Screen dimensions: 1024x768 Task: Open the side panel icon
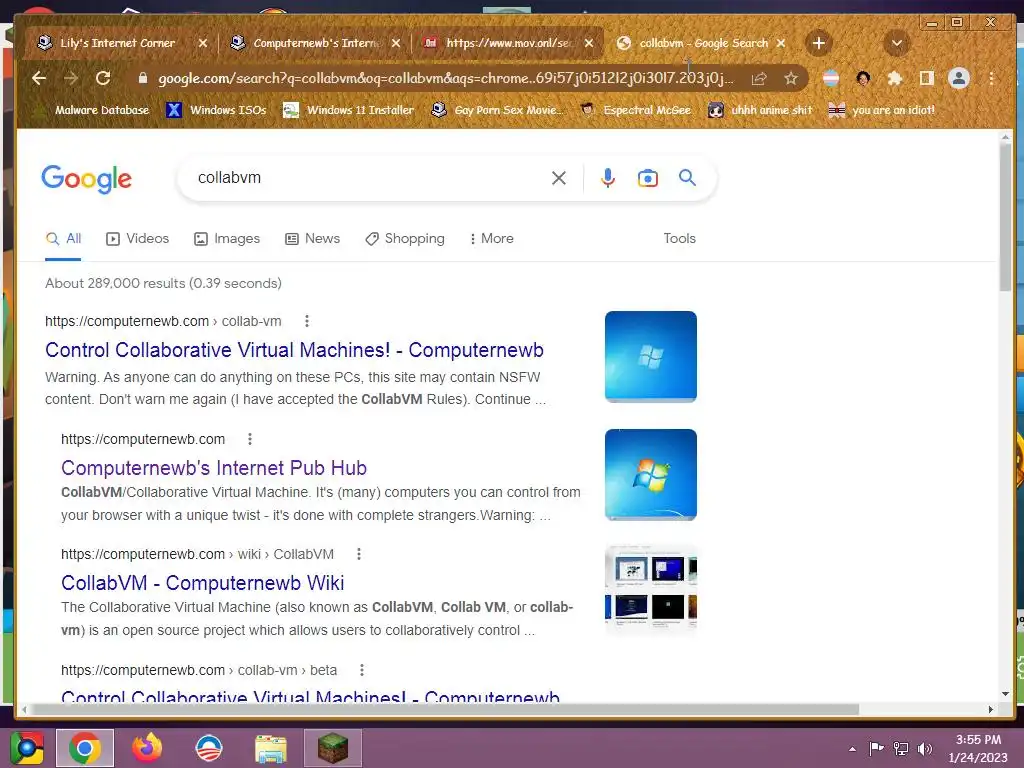(926, 78)
